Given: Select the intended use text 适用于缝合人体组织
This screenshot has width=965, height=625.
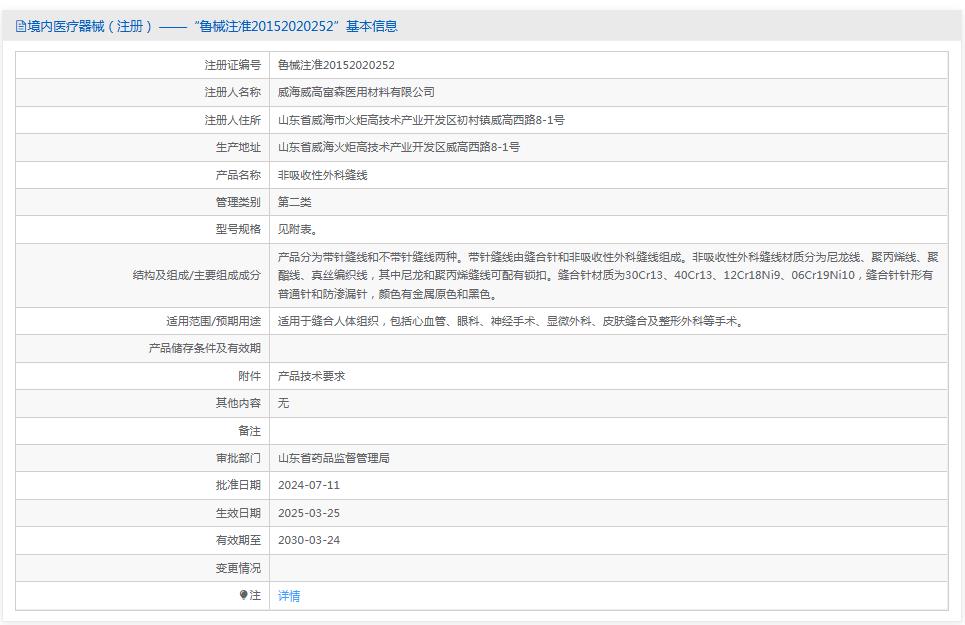Looking at the screenshot, I should pos(511,321).
